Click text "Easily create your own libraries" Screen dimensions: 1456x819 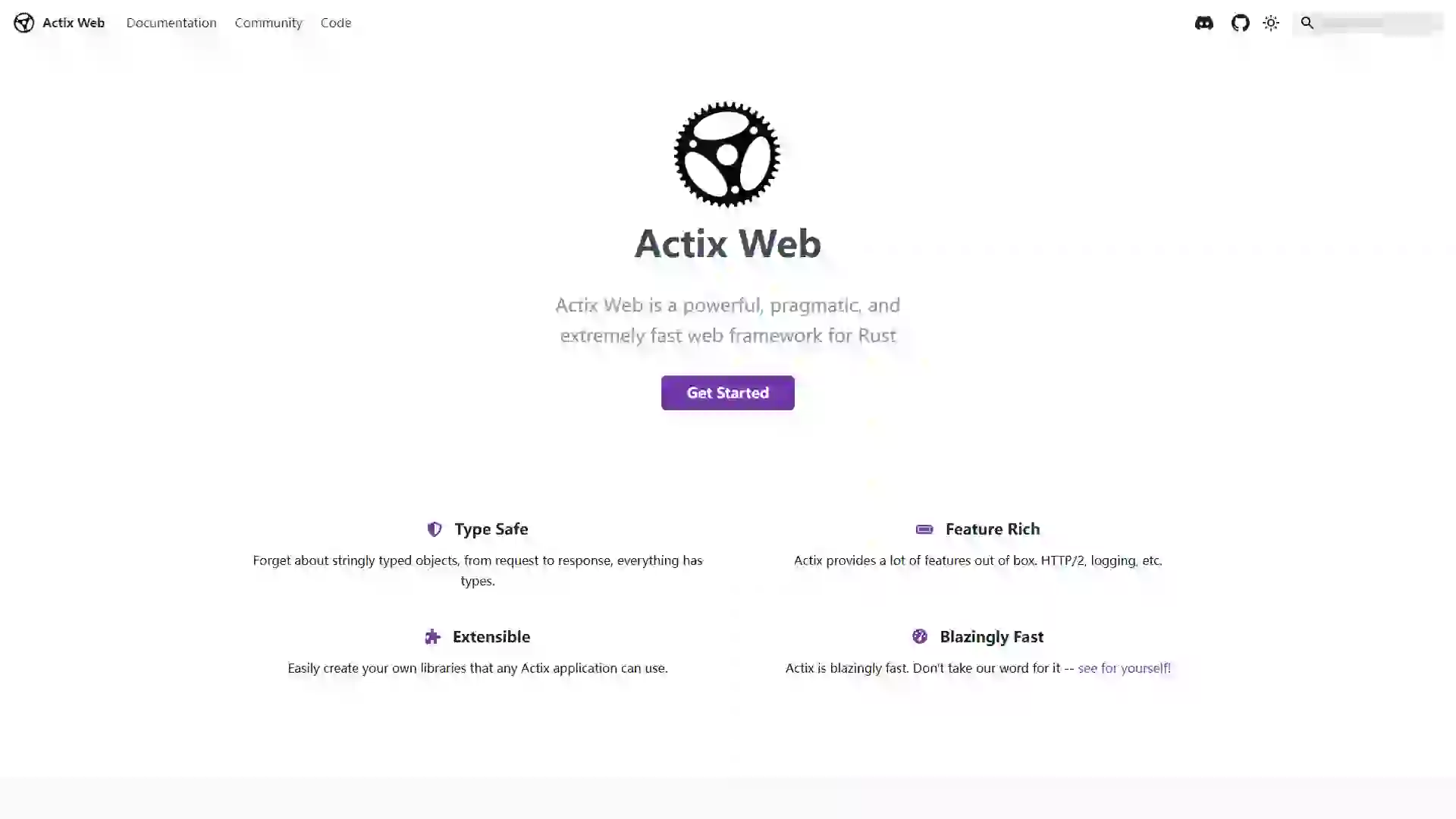pyautogui.click(x=377, y=668)
